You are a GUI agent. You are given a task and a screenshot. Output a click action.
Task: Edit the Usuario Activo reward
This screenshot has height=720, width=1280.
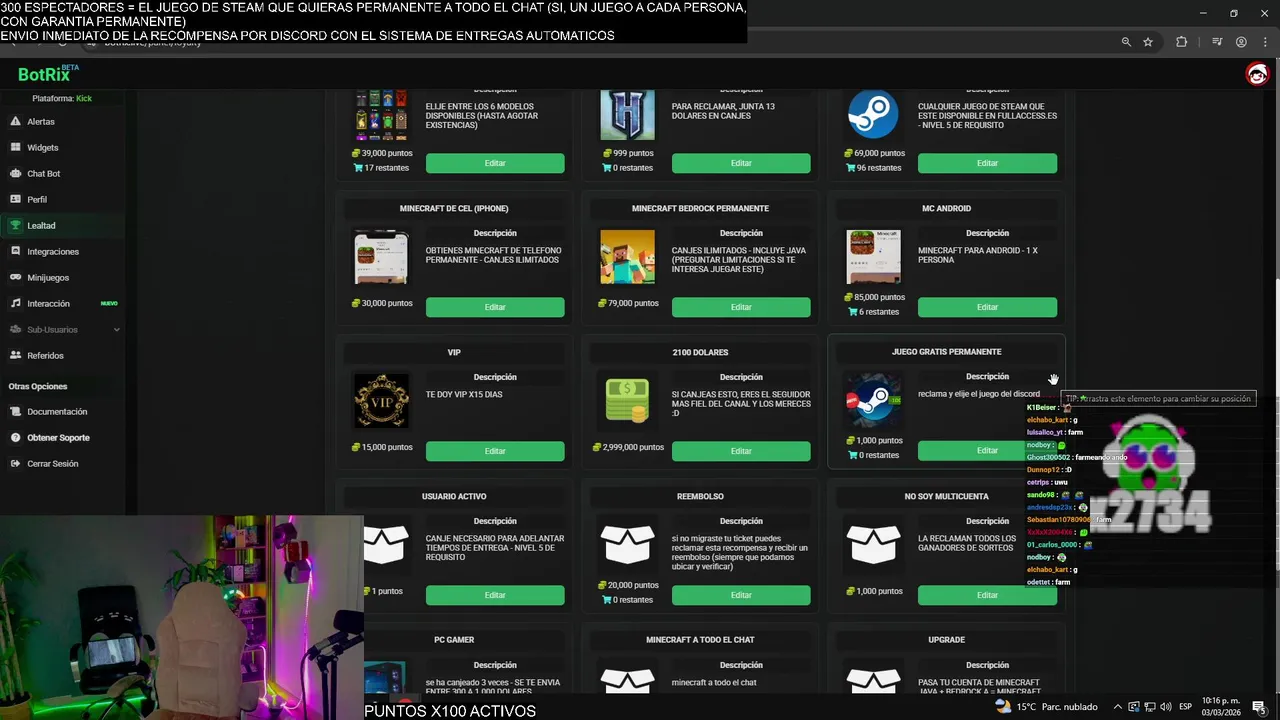pos(495,595)
